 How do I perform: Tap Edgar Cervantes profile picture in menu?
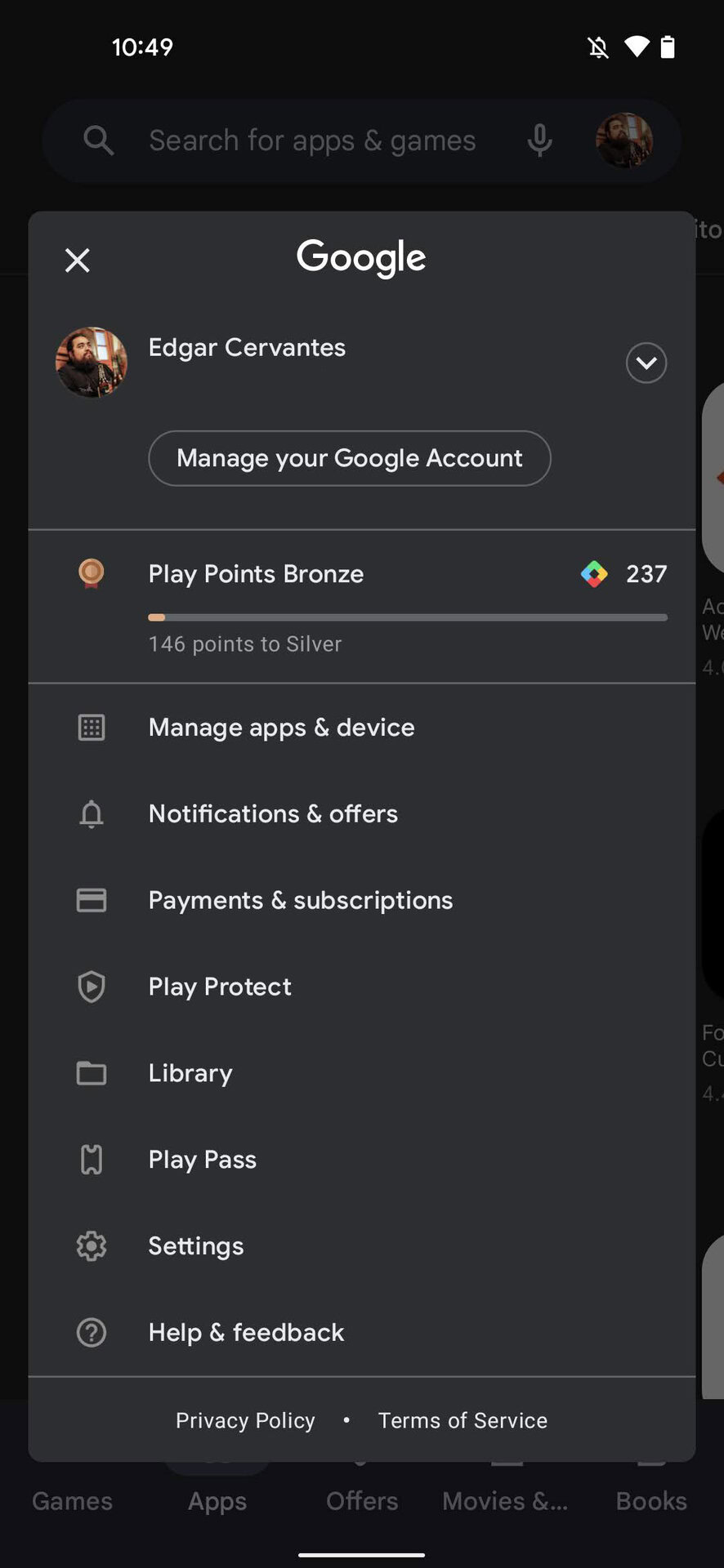point(92,363)
